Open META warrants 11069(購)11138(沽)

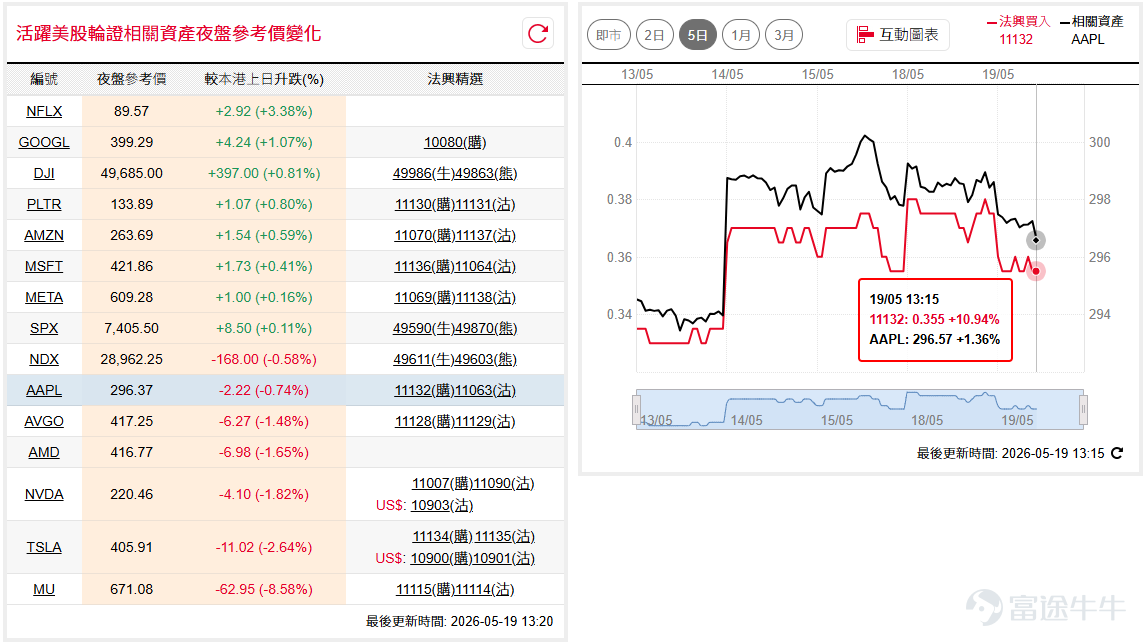pos(455,298)
